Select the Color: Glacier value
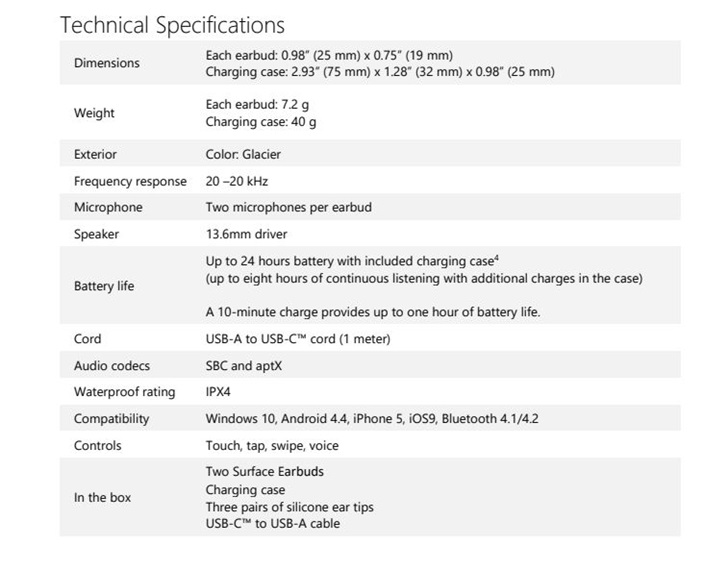Viewport: 728px width, 570px height. pyautogui.click(x=243, y=154)
